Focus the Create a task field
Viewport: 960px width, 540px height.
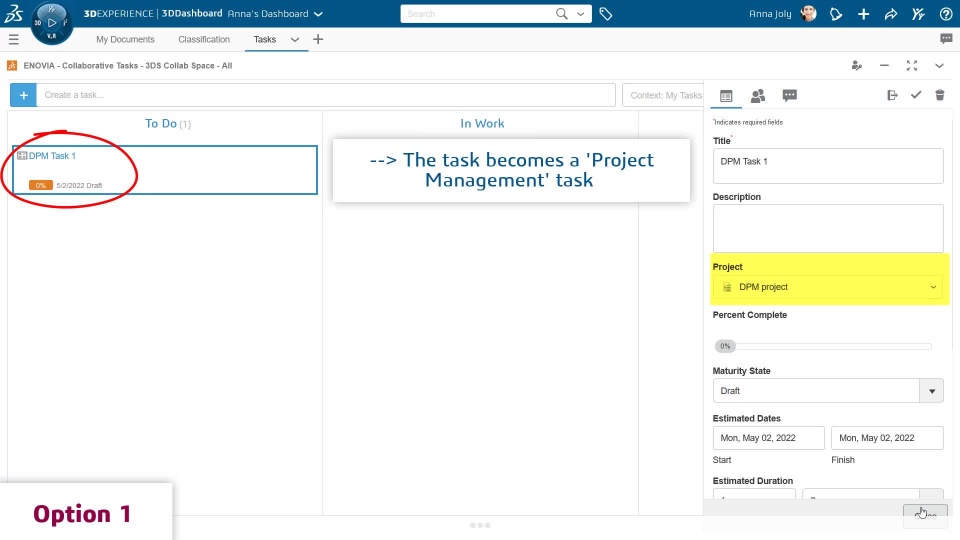pyautogui.click(x=326, y=95)
